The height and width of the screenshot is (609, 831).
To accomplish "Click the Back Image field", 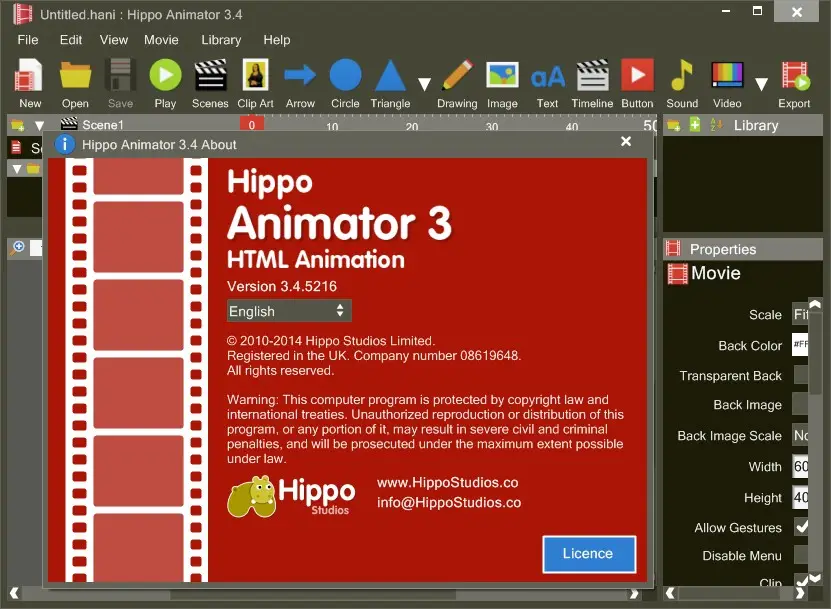I will pyautogui.click(x=800, y=404).
